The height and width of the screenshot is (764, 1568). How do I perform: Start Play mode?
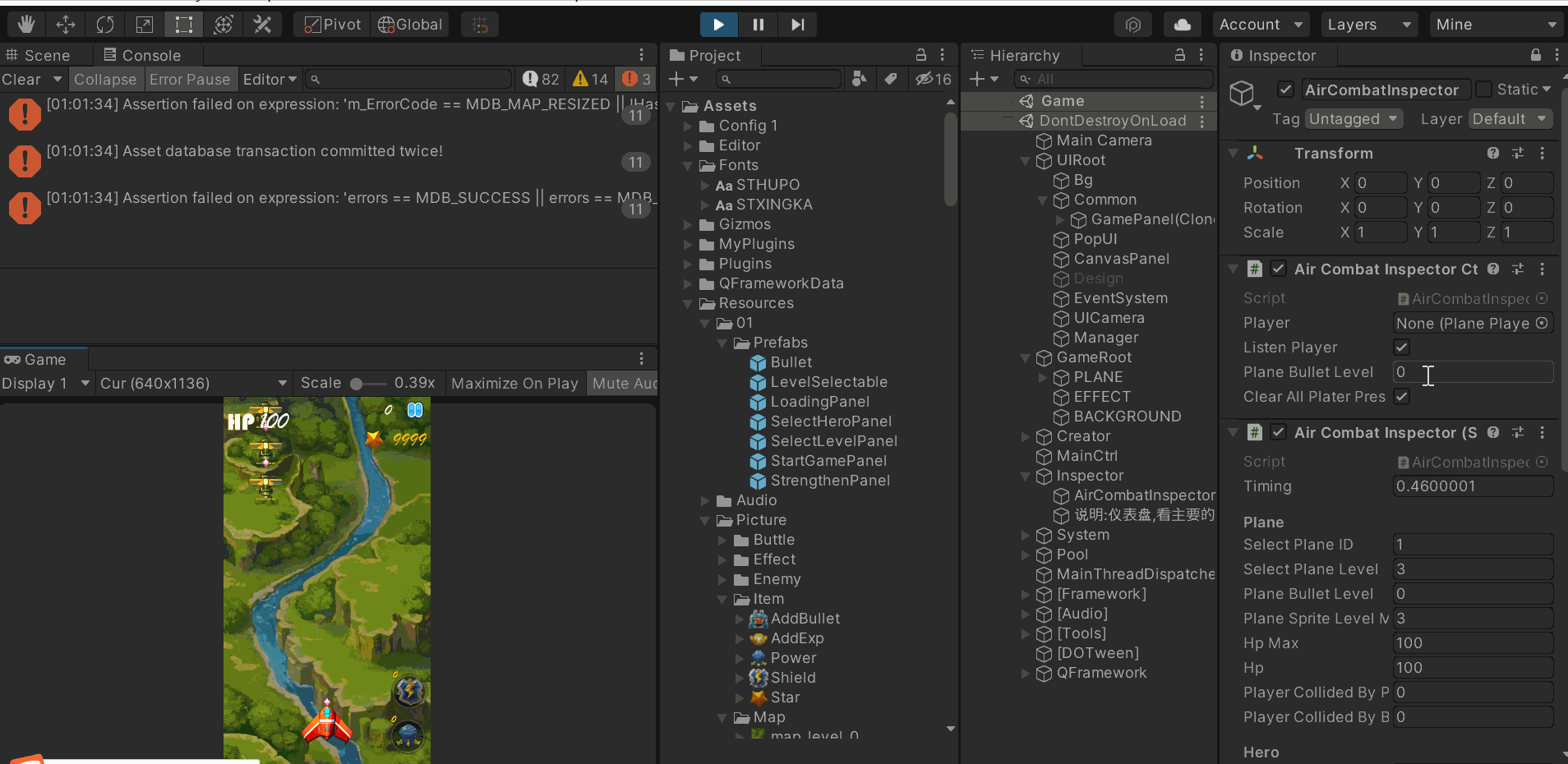tap(718, 25)
